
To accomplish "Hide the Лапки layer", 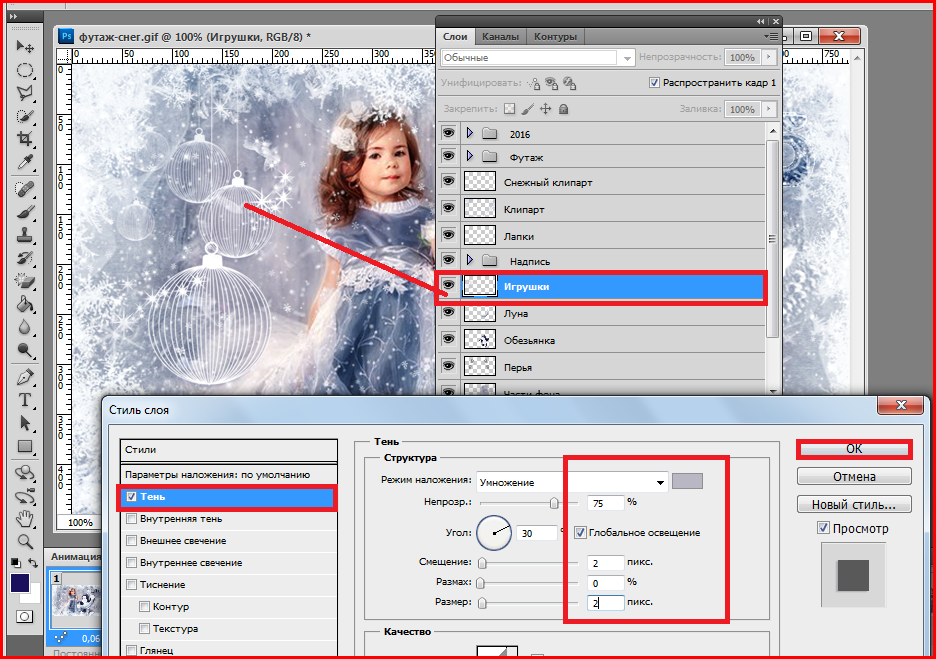I will click(x=448, y=235).
